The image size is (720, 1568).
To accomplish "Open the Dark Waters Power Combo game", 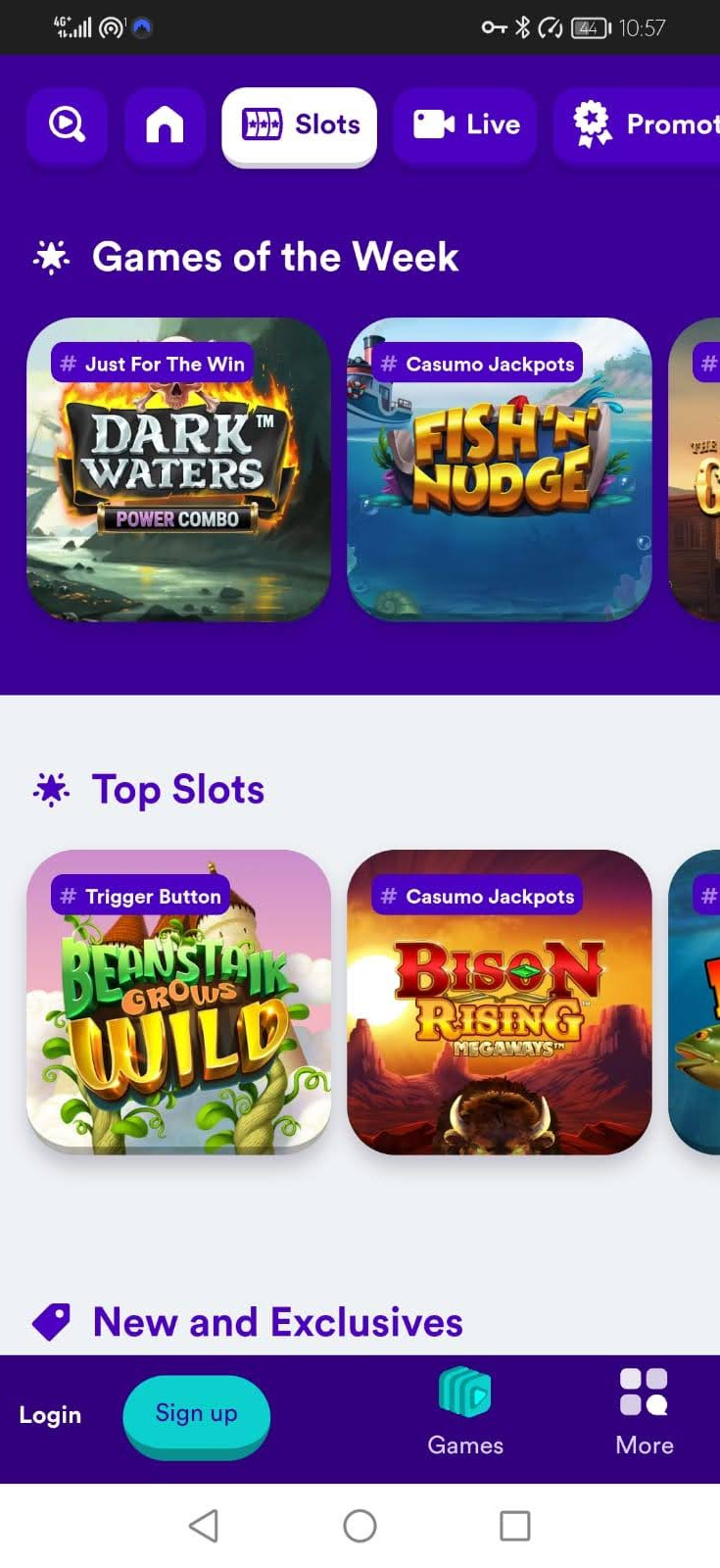I will coord(178,469).
